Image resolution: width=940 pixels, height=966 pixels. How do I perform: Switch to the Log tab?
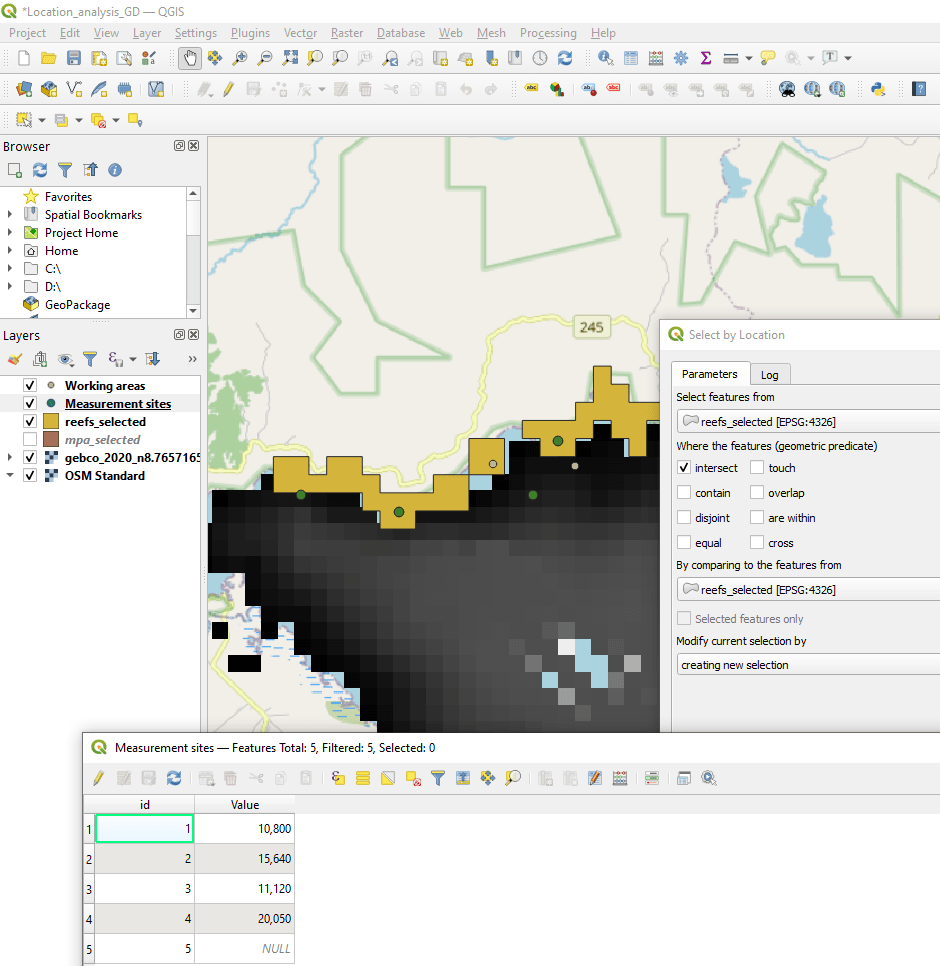[x=769, y=375]
